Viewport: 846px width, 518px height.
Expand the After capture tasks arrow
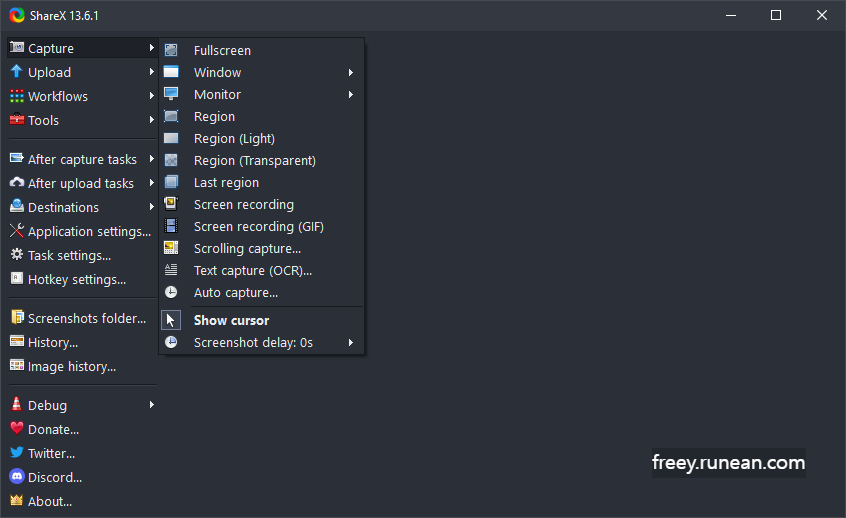click(152, 159)
